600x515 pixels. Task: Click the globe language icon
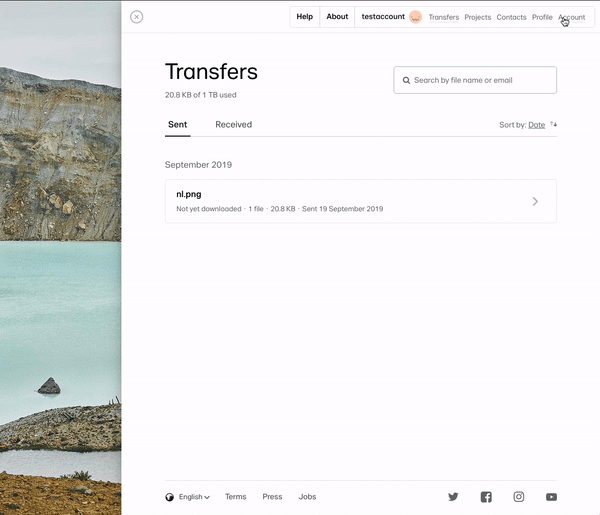[x=170, y=497]
